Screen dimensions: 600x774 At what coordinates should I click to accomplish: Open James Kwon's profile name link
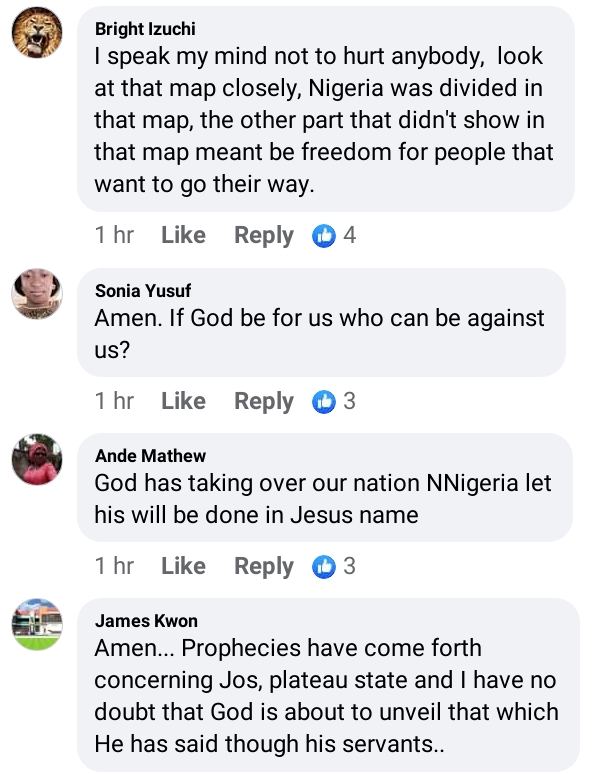pyautogui.click(x=146, y=621)
